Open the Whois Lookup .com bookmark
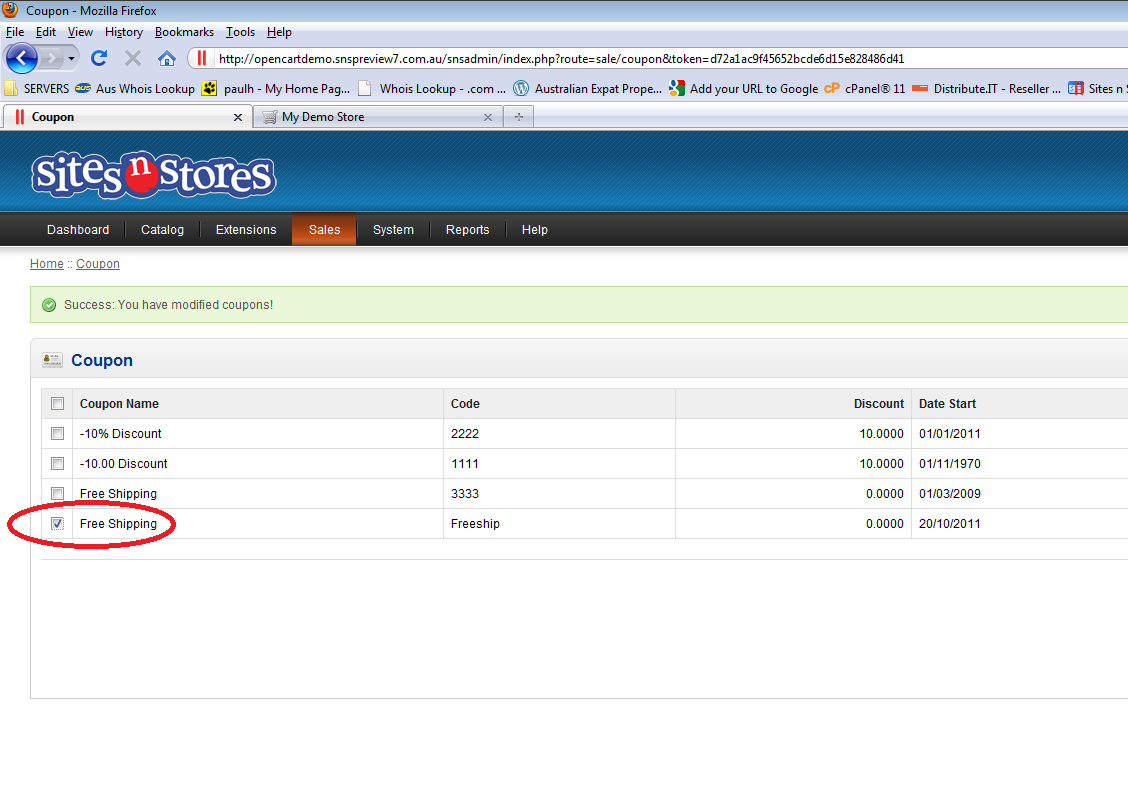1128x799 pixels. pyautogui.click(x=432, y=88)
